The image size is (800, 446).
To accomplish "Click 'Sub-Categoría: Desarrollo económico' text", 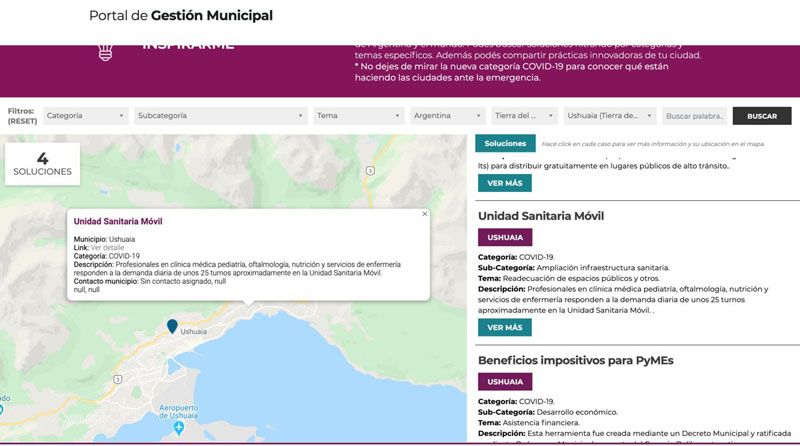I will 547,412.
